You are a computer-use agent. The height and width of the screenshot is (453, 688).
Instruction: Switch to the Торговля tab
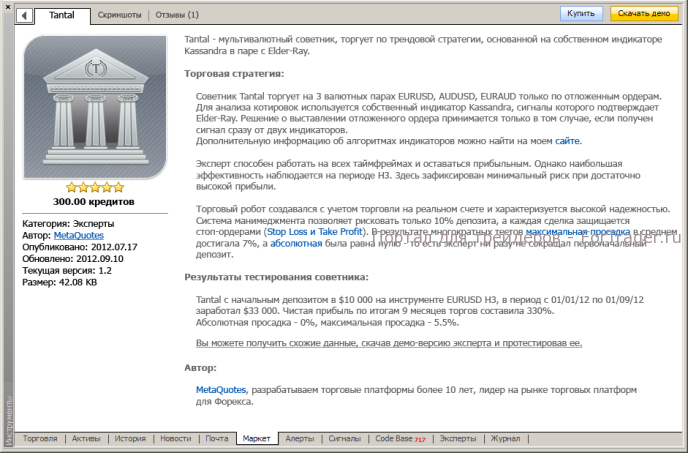click(x=40, y=439)
